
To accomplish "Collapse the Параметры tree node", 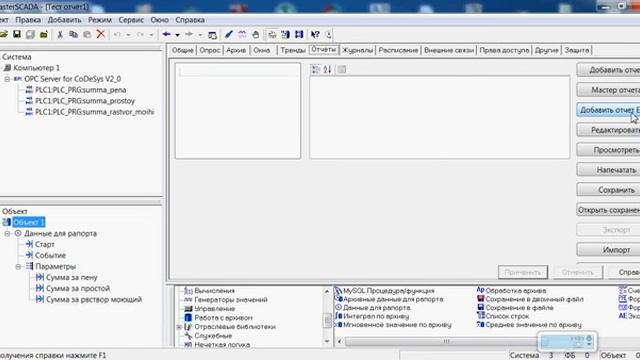I will [x=18, y=267].
